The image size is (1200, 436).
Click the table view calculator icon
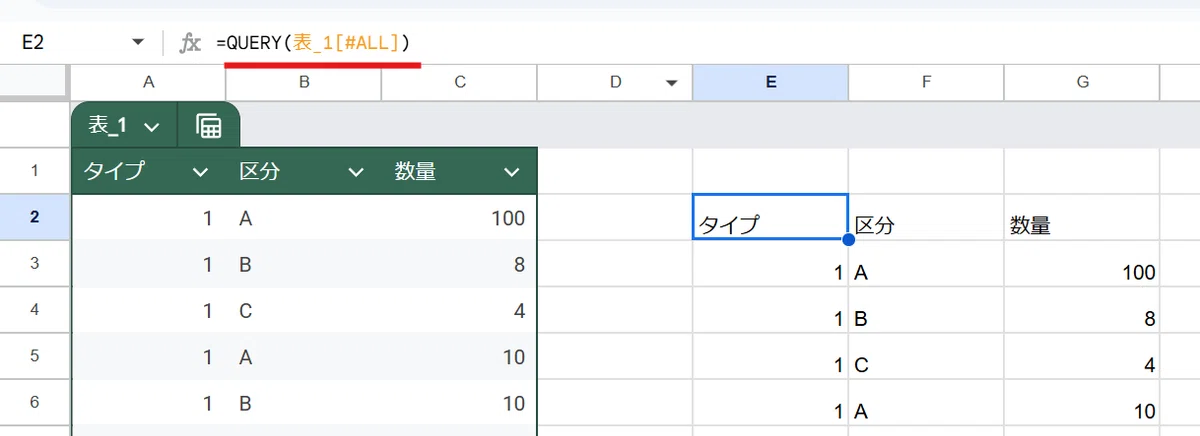[208, 126]
